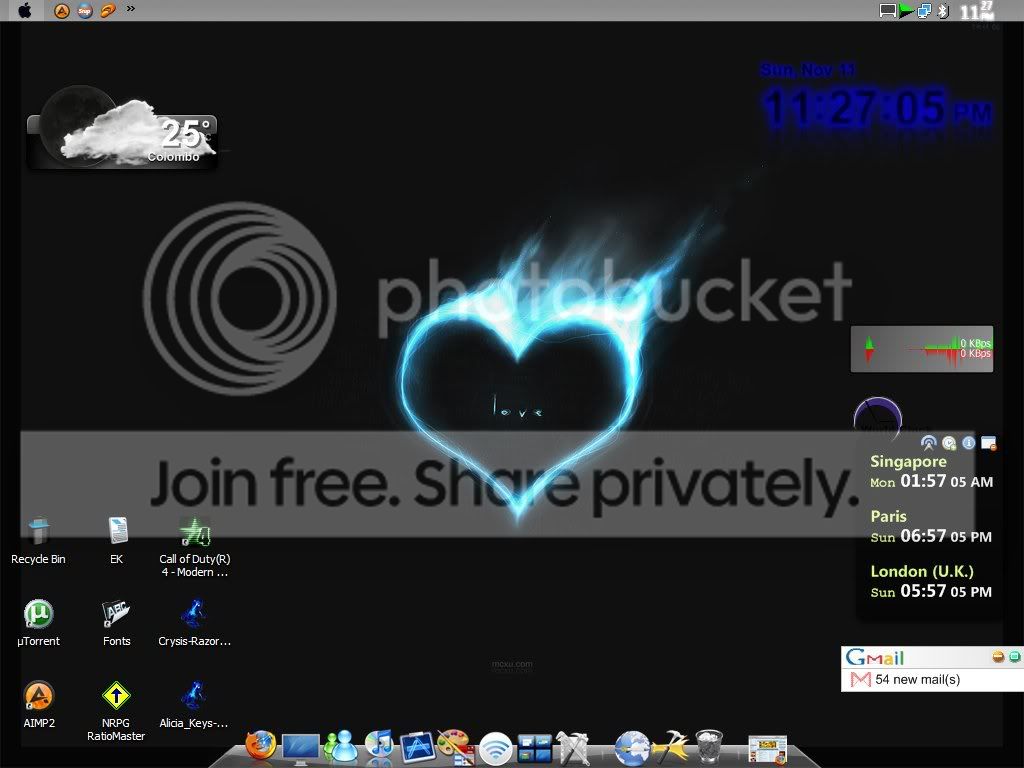Open the Colombo weather widget

click(122, 129)
